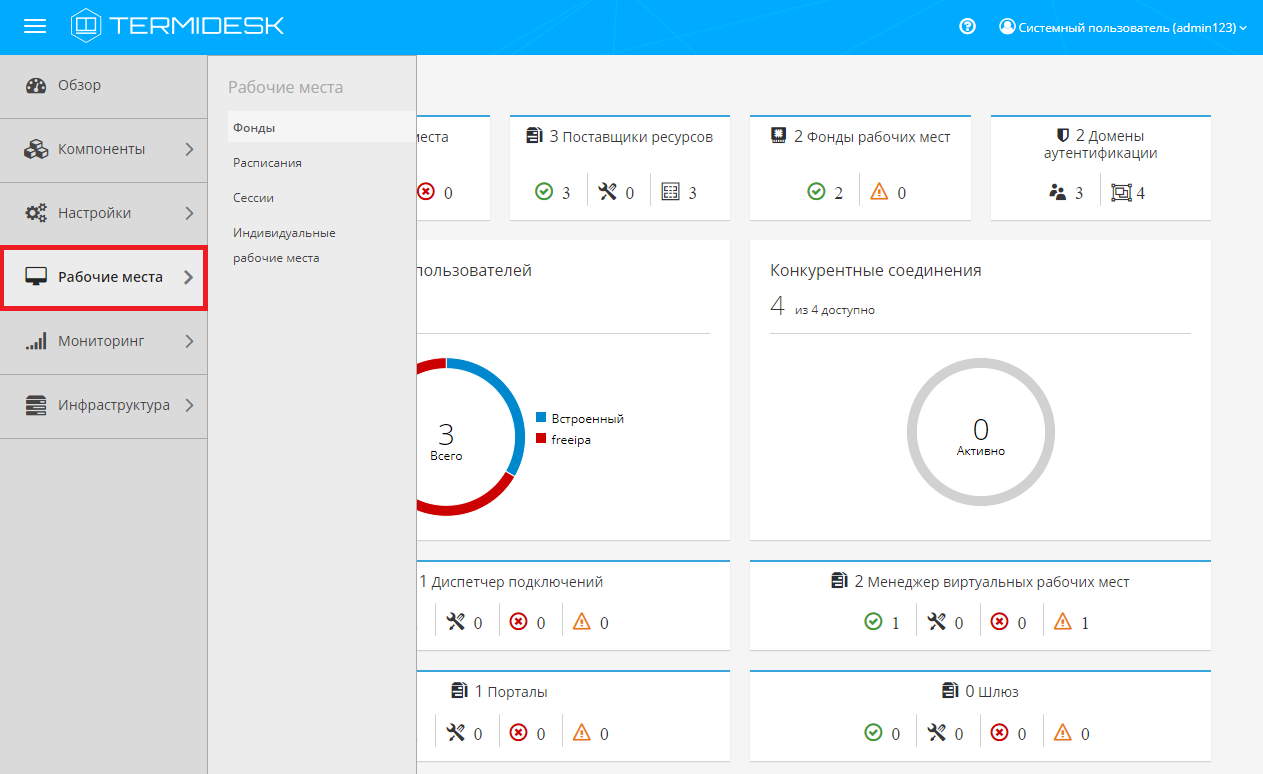Screen dimensions: 1263x774
Task: Click the Рабочие места monitor icon
Action: coord(36,278)
